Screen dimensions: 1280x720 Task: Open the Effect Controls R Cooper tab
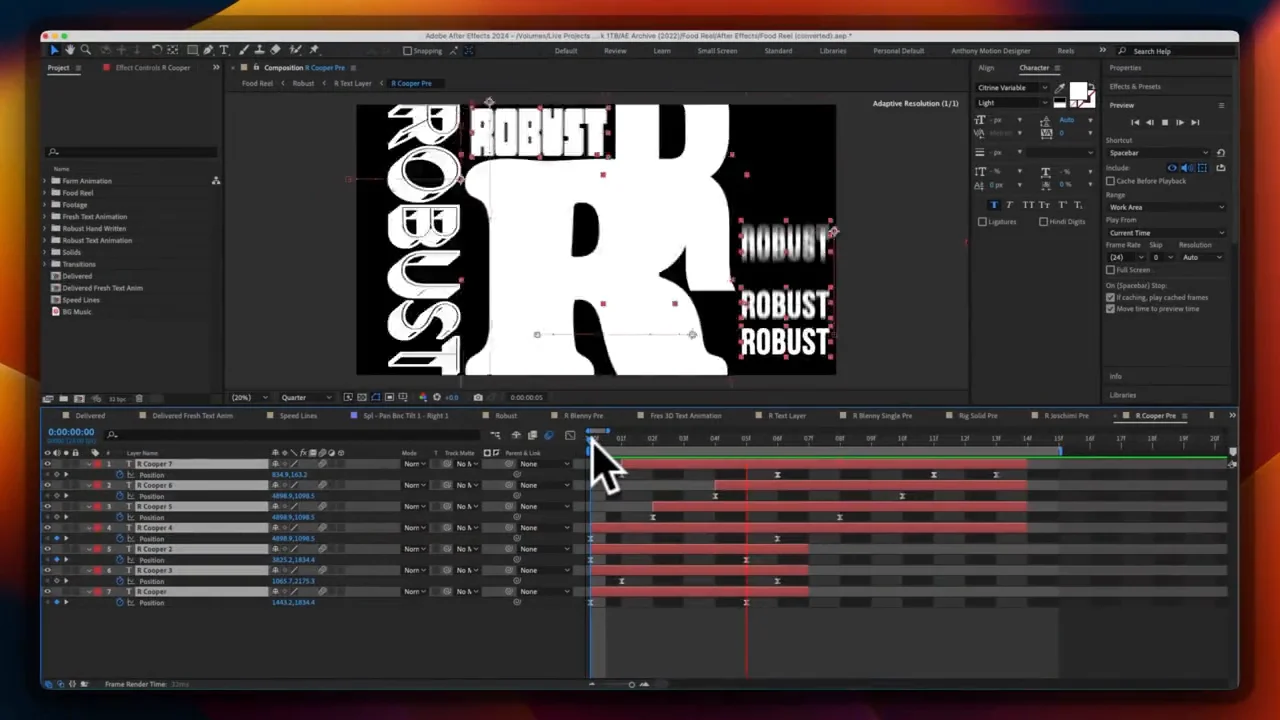click(x=152, y=68)
